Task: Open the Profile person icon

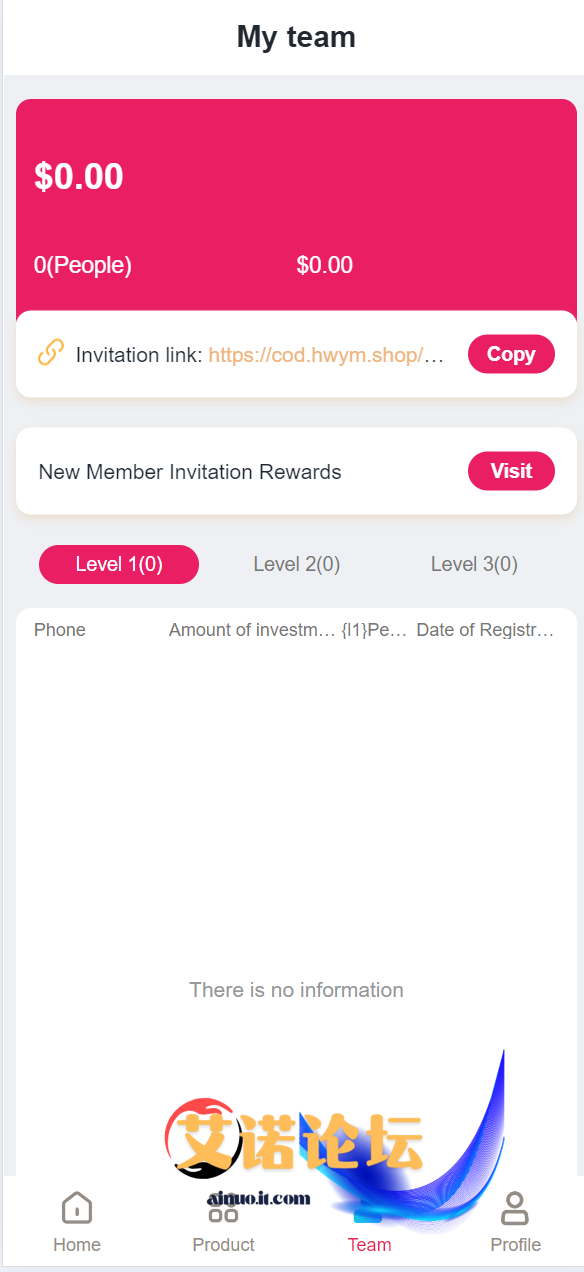Action: pos(515,1207)
